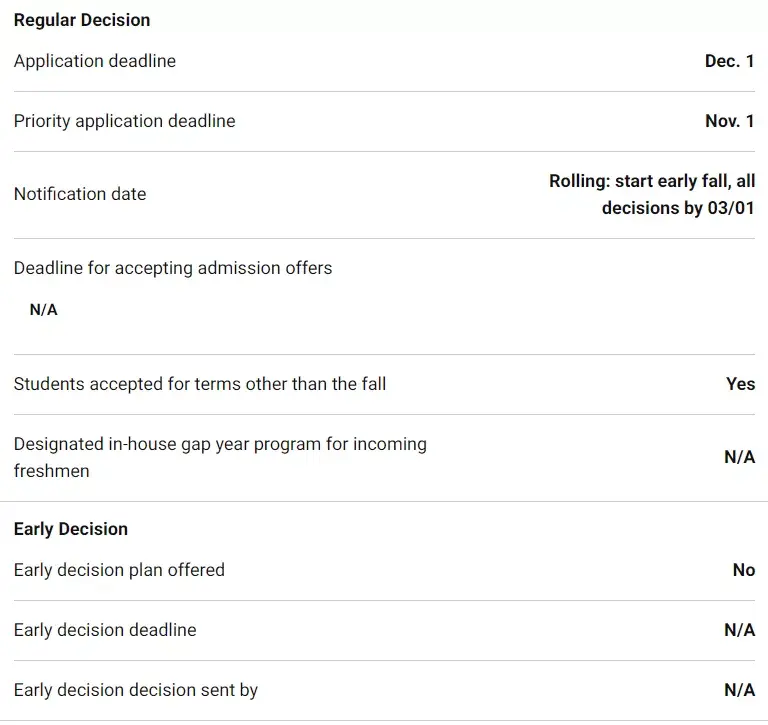This screenshot has height=725, width=768.
Task: Click N/A under accepting admission offers deadline
Action: point(44,310)
